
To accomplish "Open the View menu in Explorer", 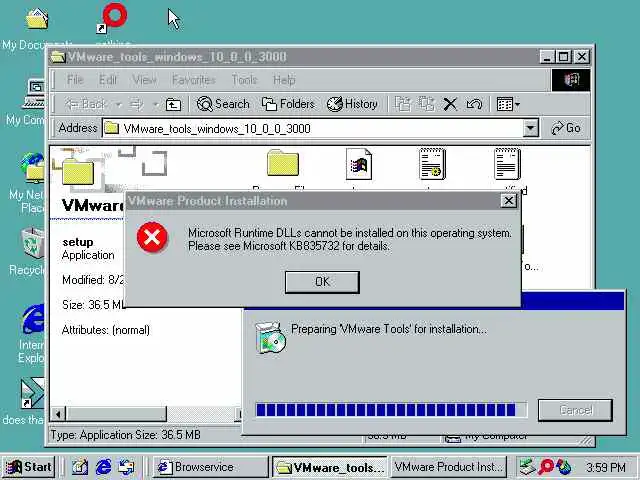I will click(x=144, y=80).
